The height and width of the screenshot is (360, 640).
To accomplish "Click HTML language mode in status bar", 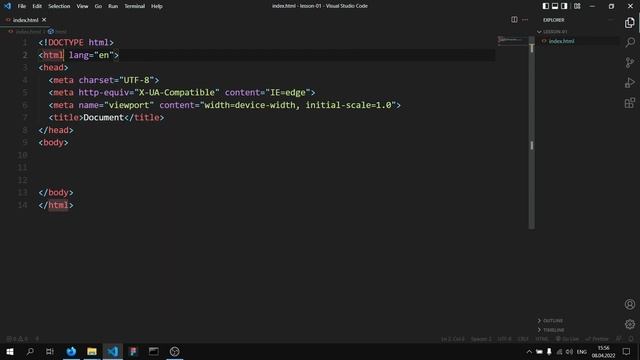I will (542, 339).
